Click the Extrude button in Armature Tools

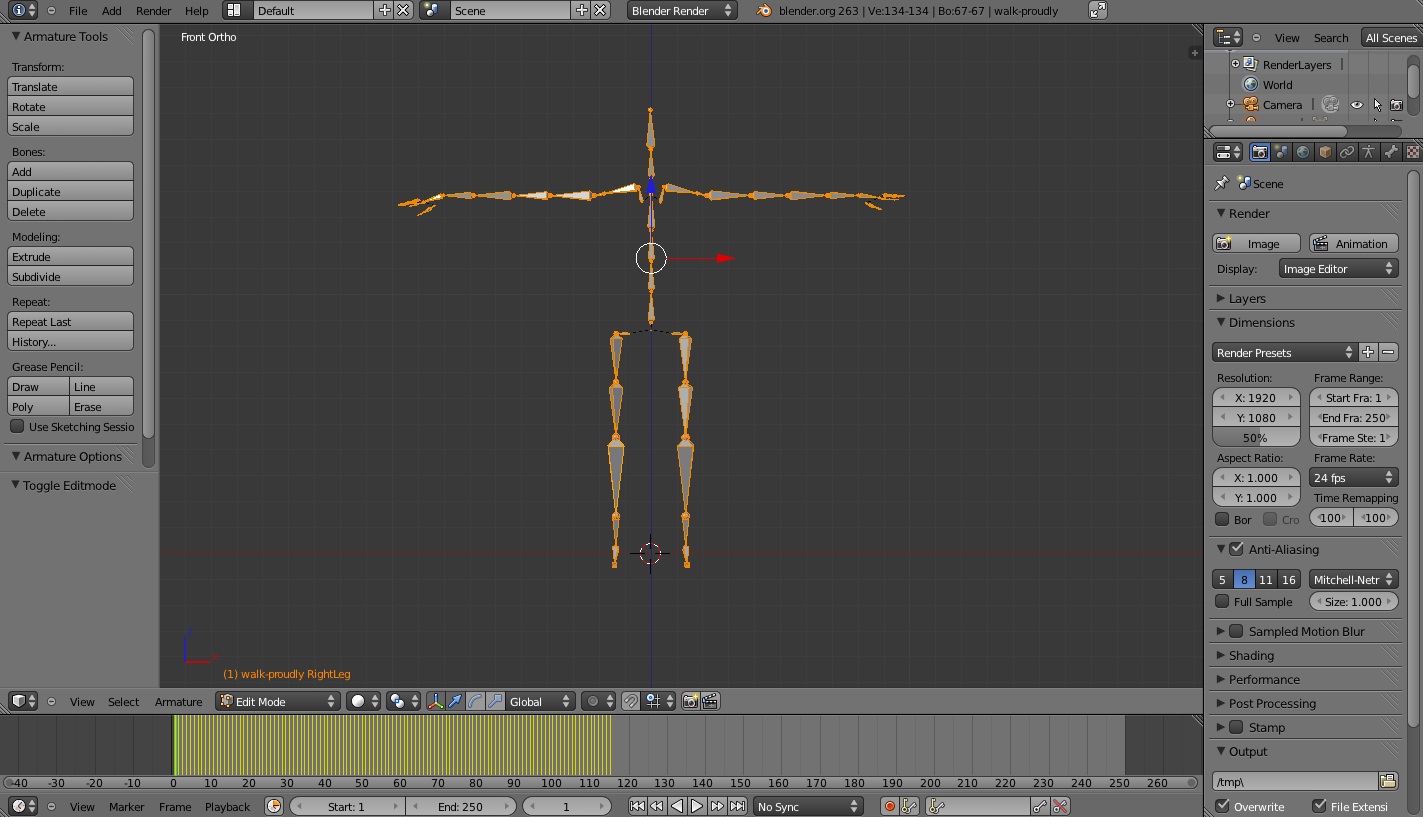point(70,257)
